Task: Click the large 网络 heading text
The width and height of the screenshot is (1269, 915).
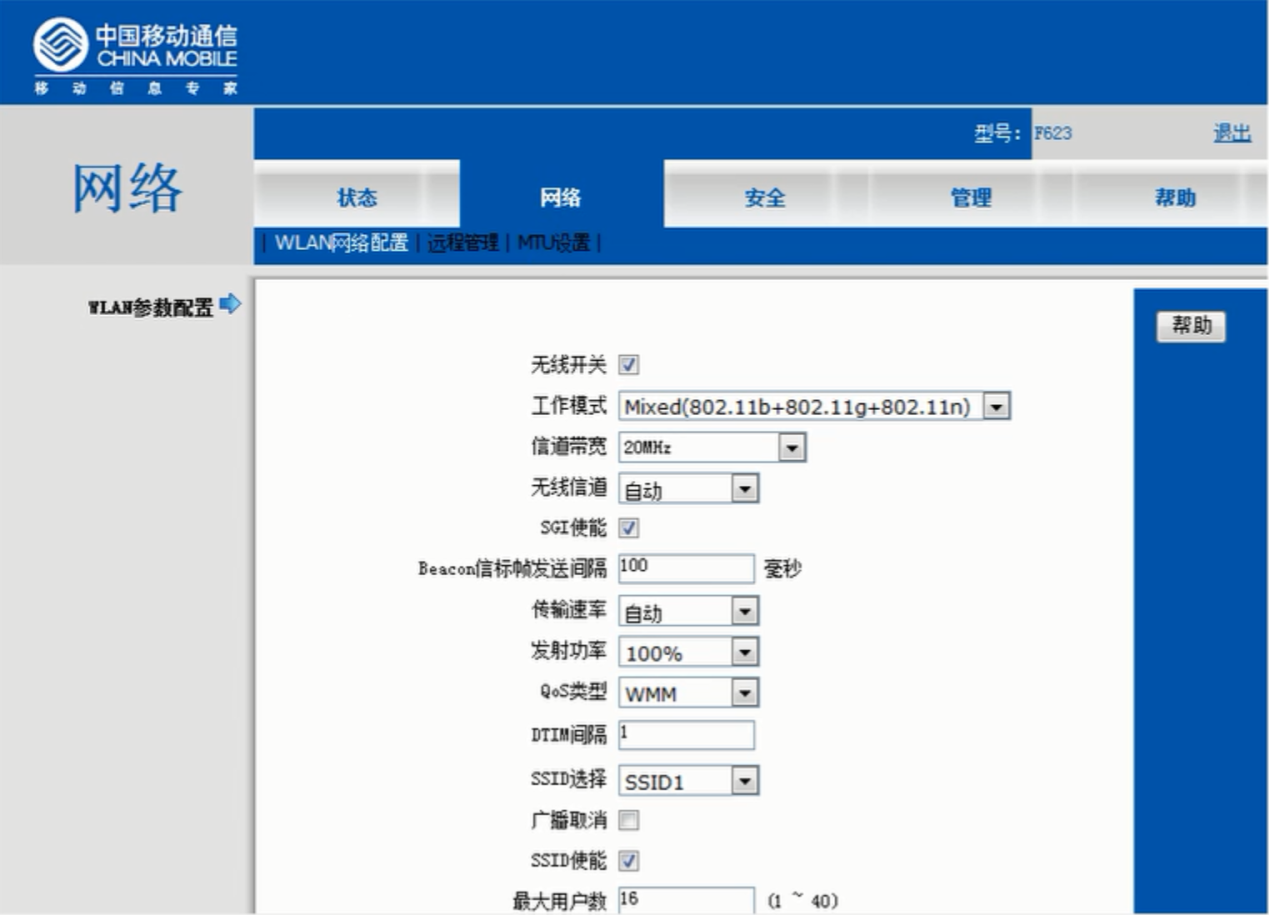Action: pos(127,187)
